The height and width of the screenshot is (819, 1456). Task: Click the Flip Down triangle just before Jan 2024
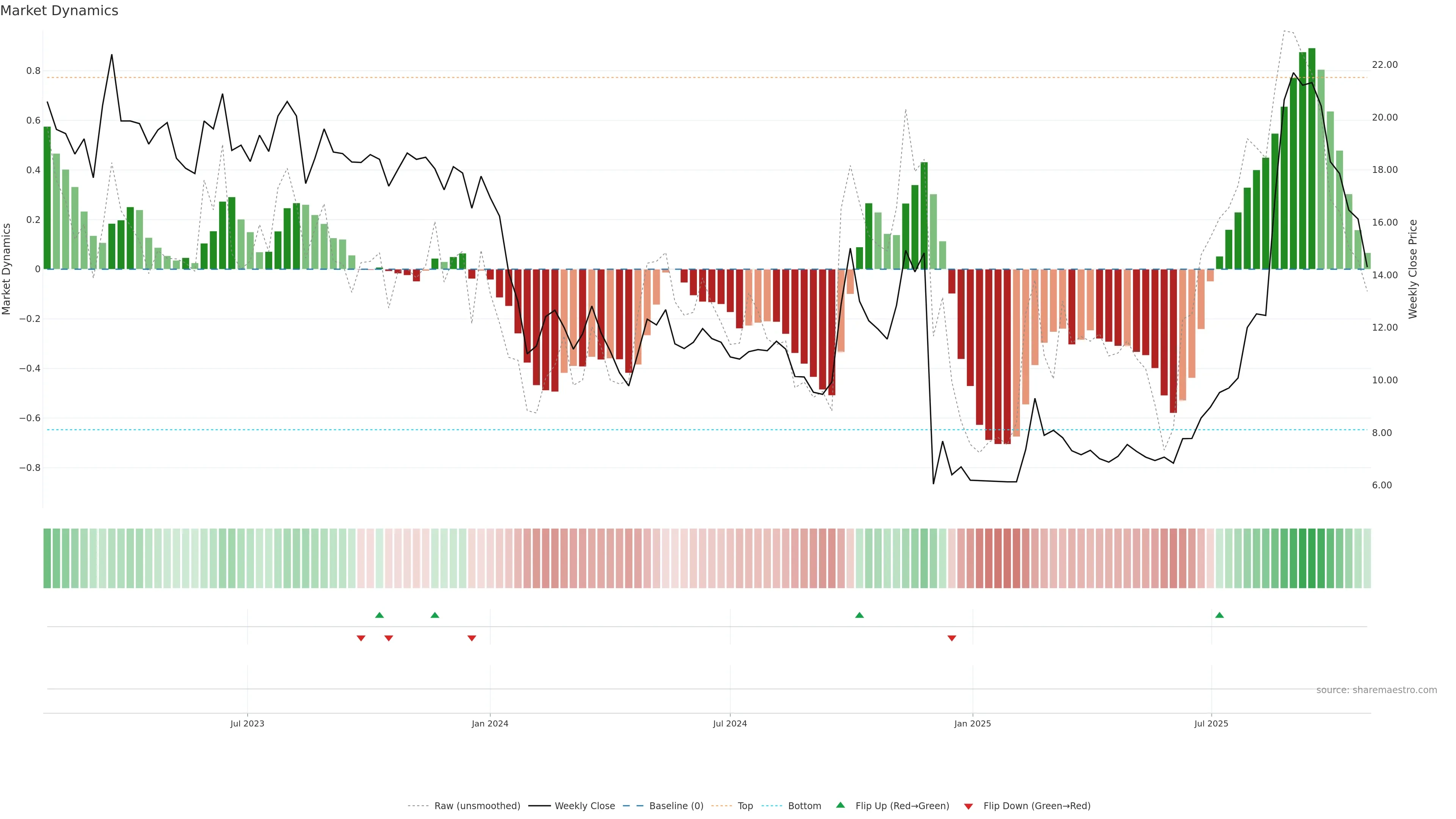[471, 638]
